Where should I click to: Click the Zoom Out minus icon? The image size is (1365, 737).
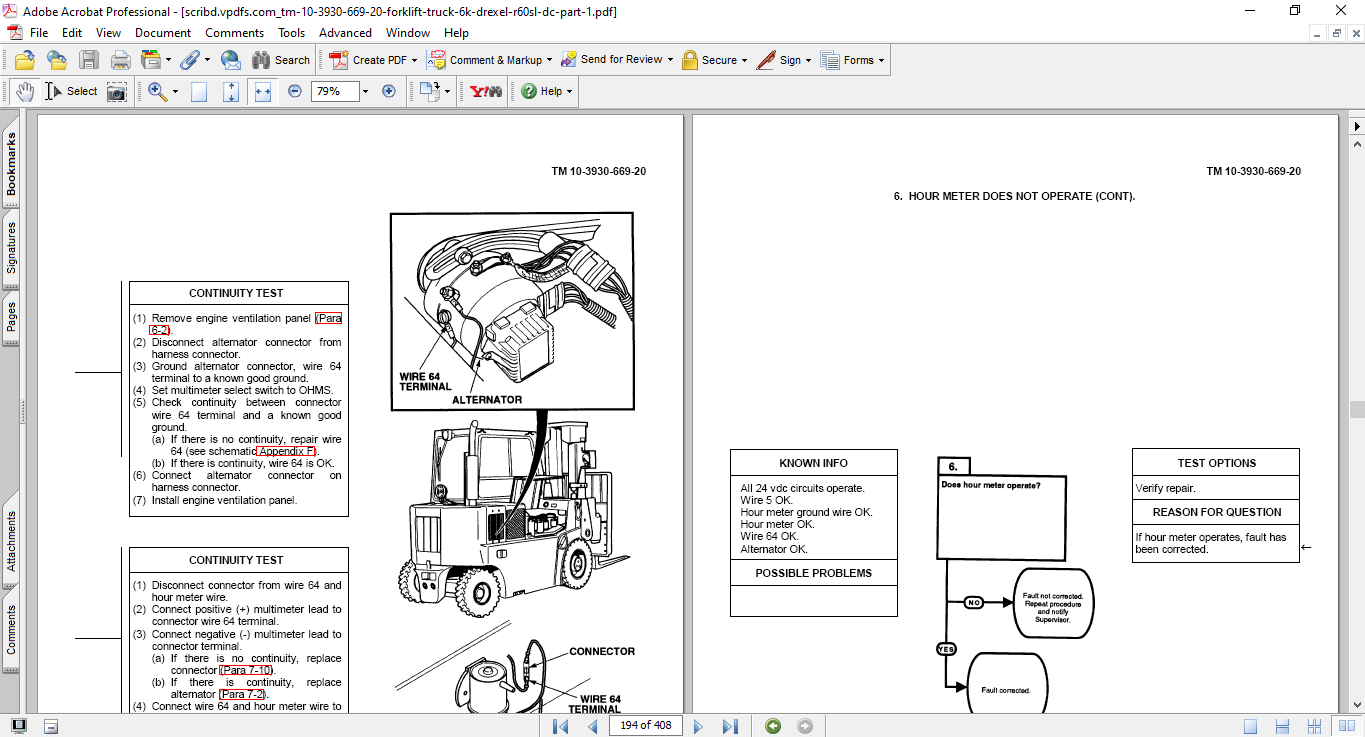[295, 91]
